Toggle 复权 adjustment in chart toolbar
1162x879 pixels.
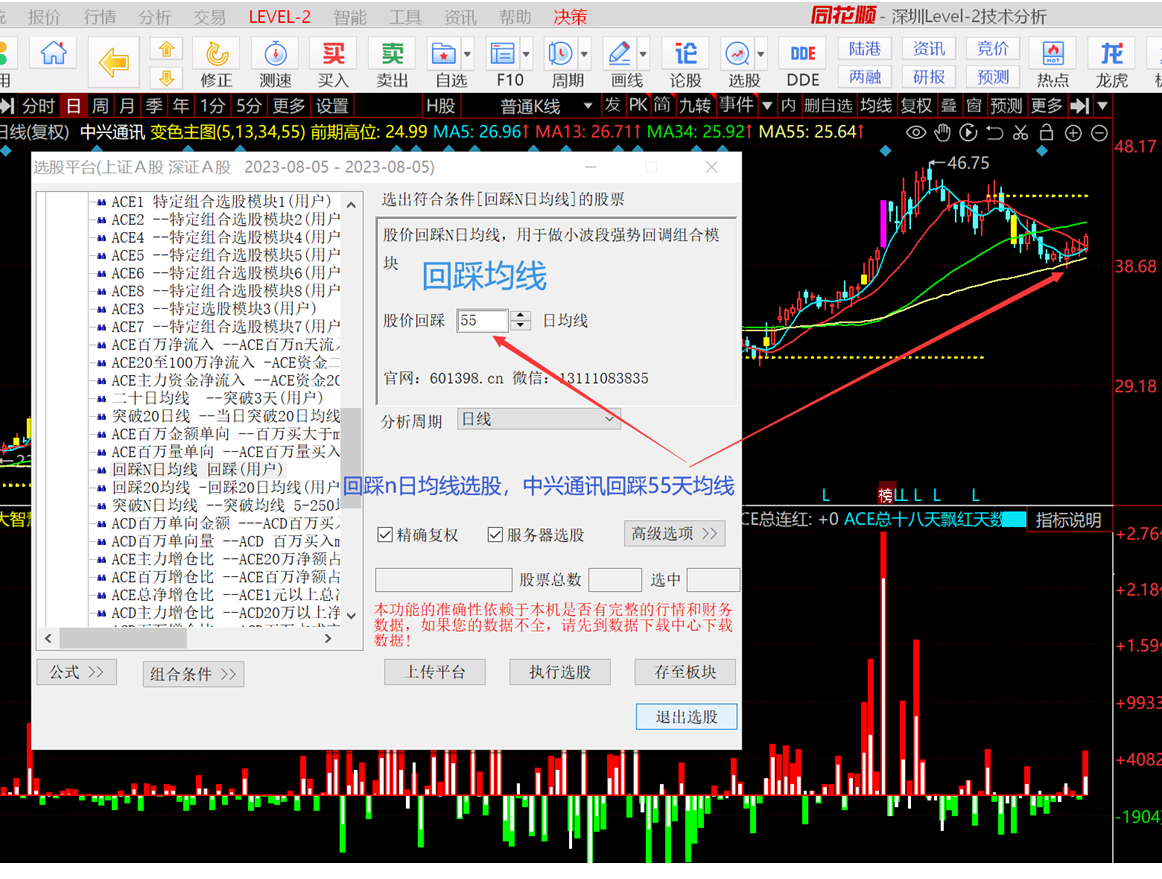click(916, 106)
